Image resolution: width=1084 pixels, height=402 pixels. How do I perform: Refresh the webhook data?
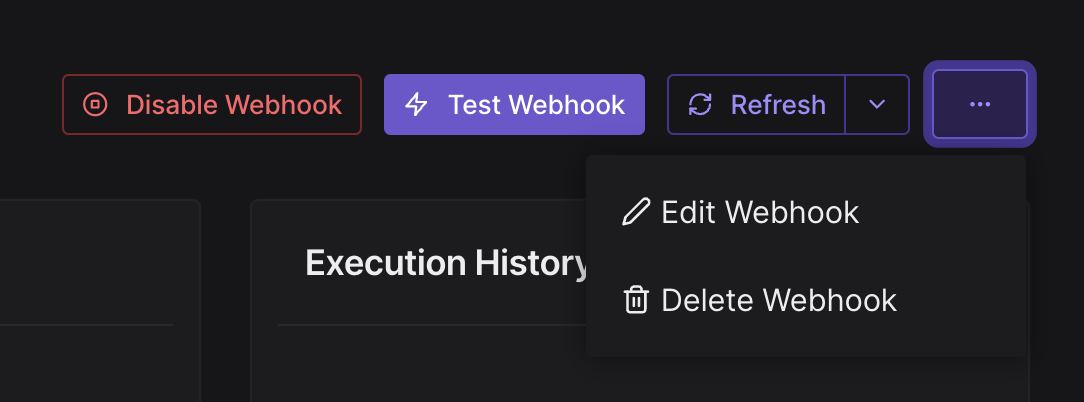(x=756, y=104)
